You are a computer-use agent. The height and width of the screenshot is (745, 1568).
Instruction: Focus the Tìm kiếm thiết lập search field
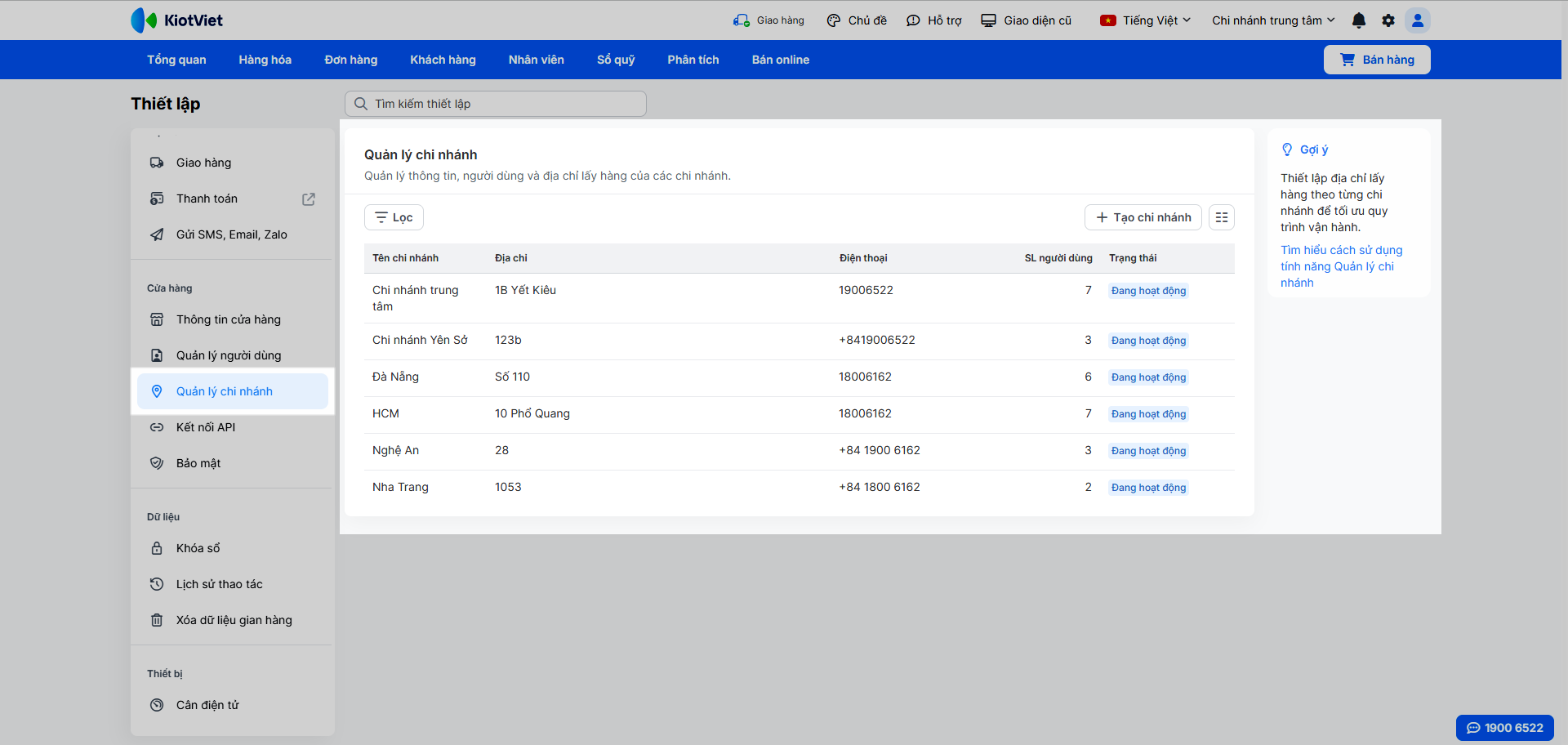[x=496, y=104]
